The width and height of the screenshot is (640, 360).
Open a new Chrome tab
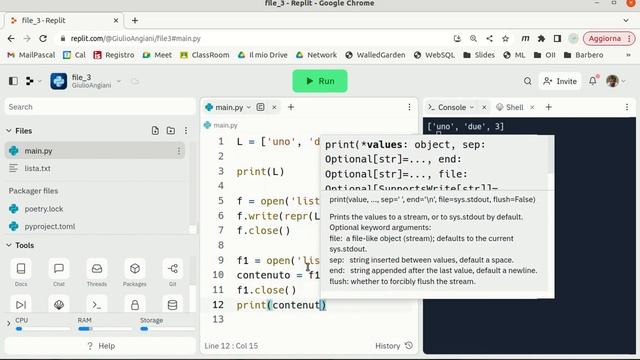pos(135,20)
